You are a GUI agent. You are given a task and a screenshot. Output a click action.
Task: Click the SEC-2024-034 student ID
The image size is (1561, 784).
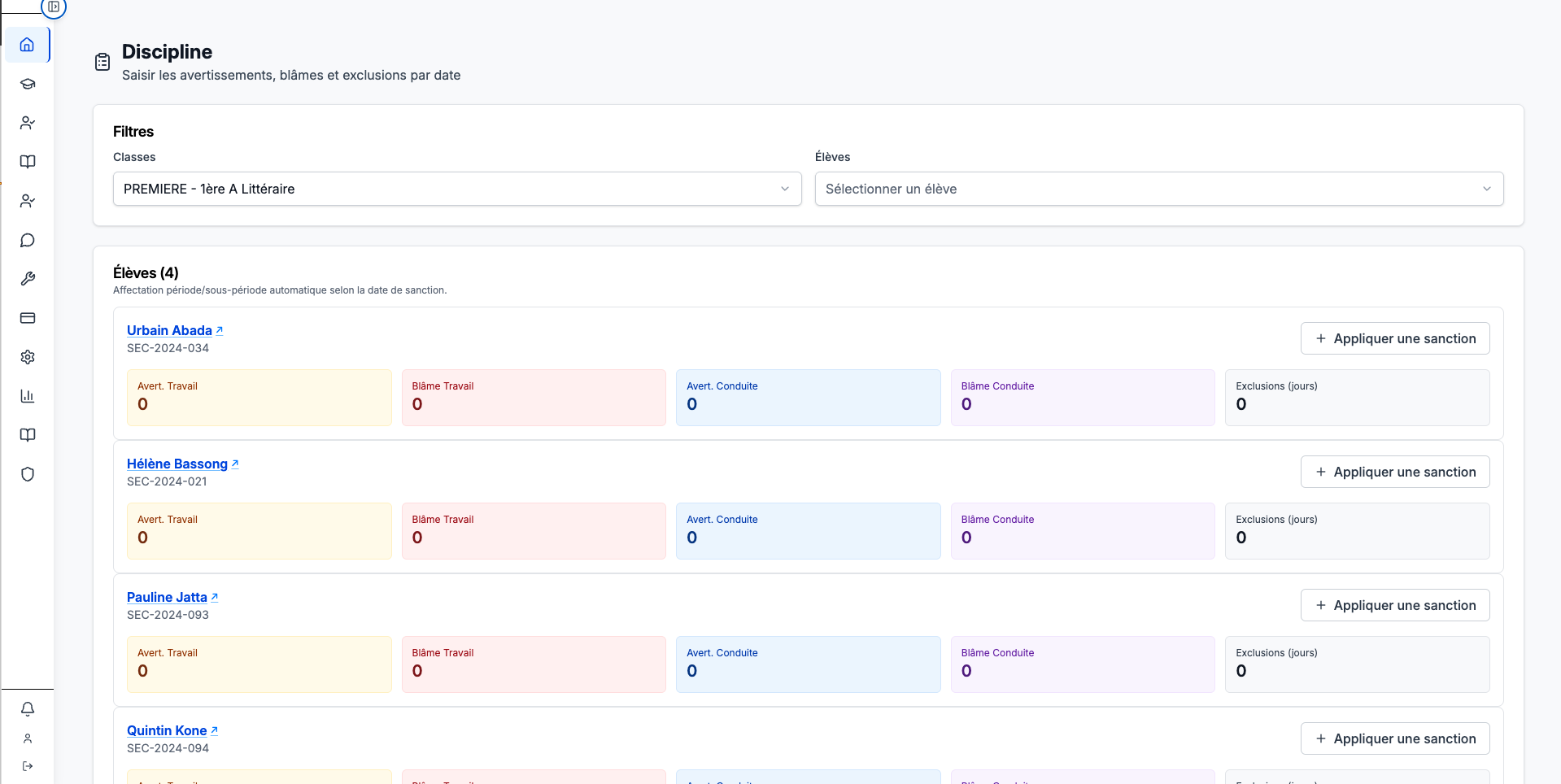click(168, 348)
